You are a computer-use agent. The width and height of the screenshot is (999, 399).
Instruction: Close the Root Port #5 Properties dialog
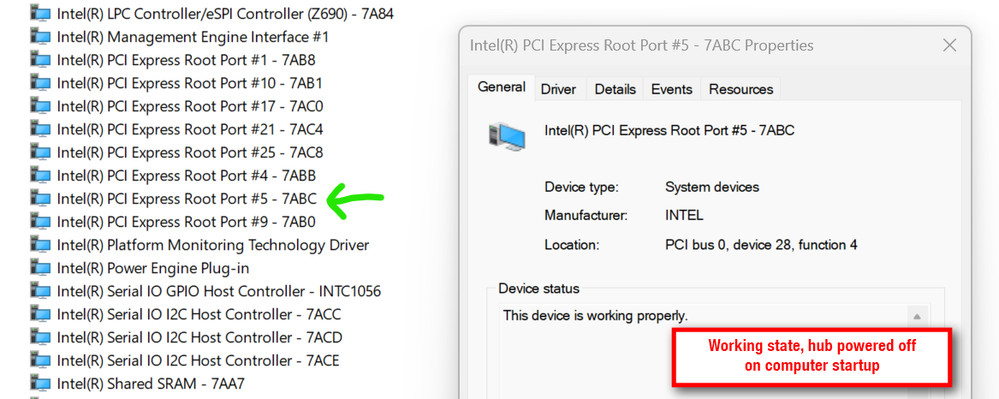tap(950, 46)
